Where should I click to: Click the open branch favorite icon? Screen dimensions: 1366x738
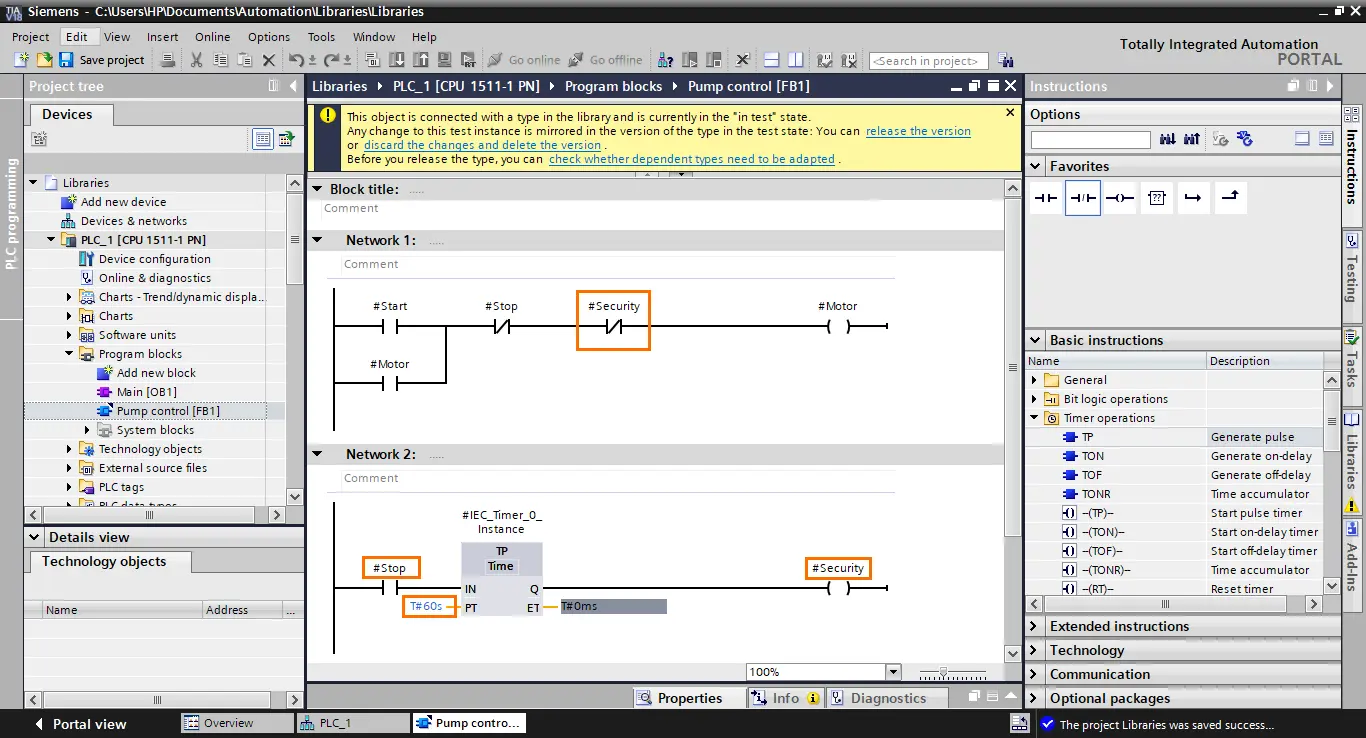point(1193,198)
